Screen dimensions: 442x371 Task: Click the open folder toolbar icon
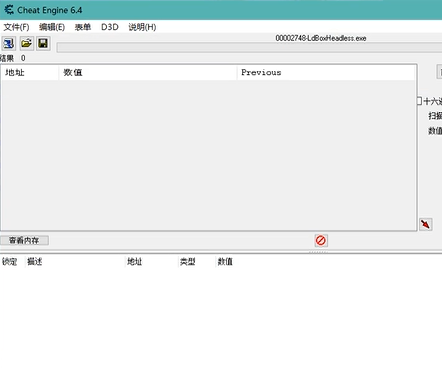[x=26, y=43]
